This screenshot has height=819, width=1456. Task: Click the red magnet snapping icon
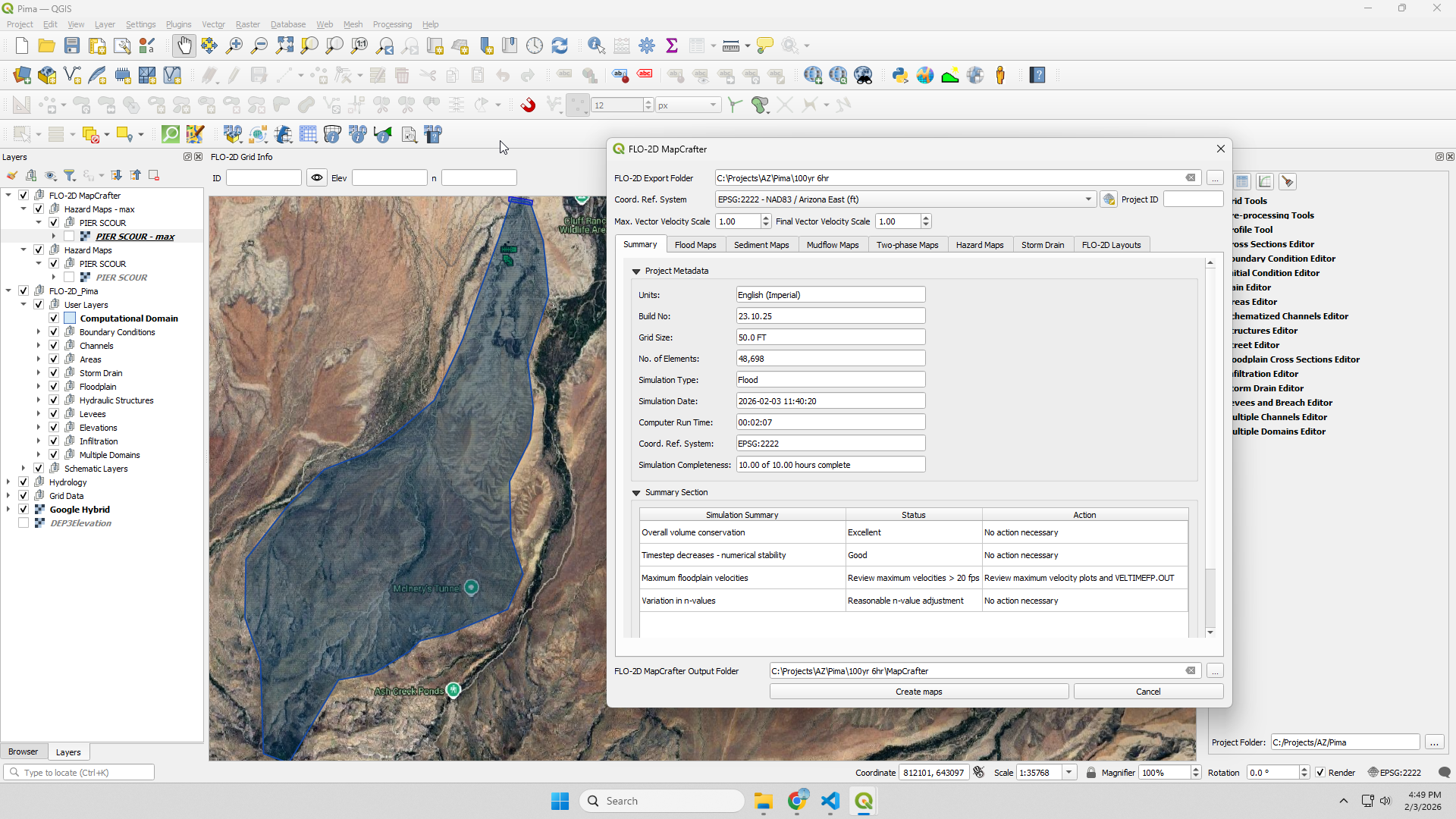click(529, 105)
